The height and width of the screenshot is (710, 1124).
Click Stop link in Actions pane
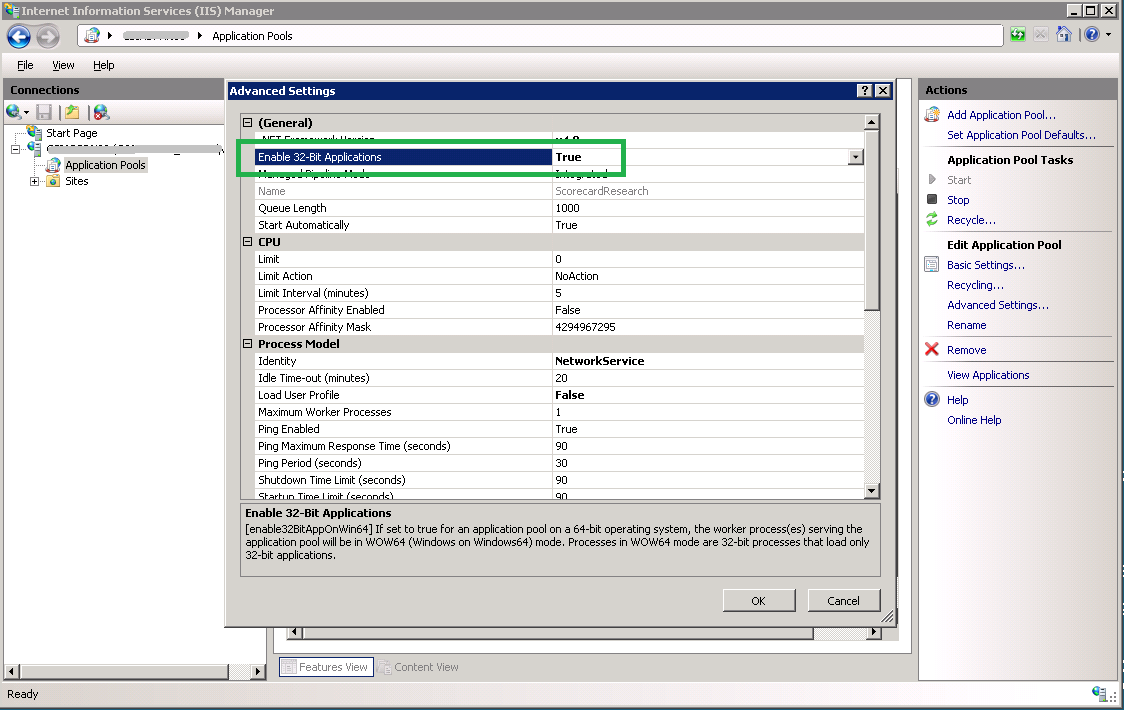point(958,200)
